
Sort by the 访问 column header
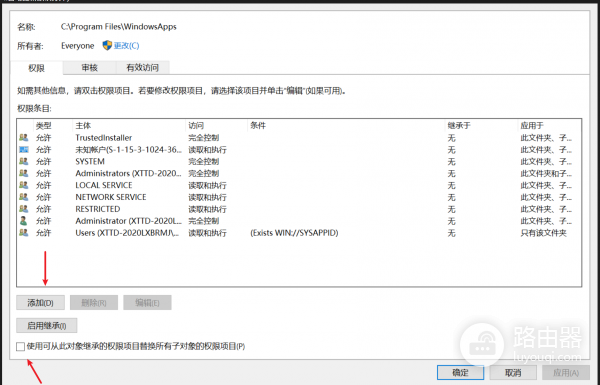click(196, 125)
